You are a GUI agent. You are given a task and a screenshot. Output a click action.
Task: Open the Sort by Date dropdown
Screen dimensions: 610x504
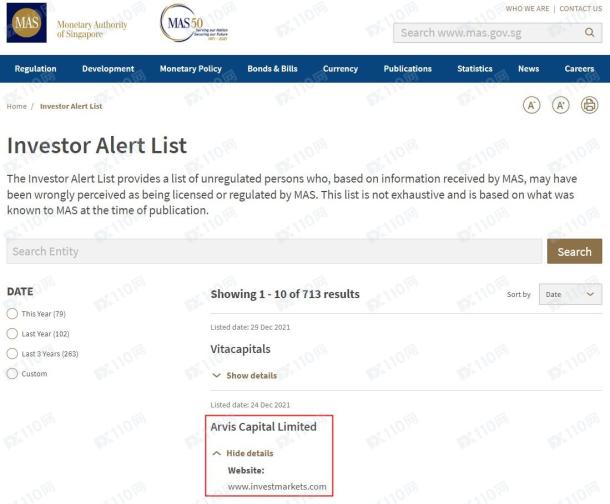[570, 294]
